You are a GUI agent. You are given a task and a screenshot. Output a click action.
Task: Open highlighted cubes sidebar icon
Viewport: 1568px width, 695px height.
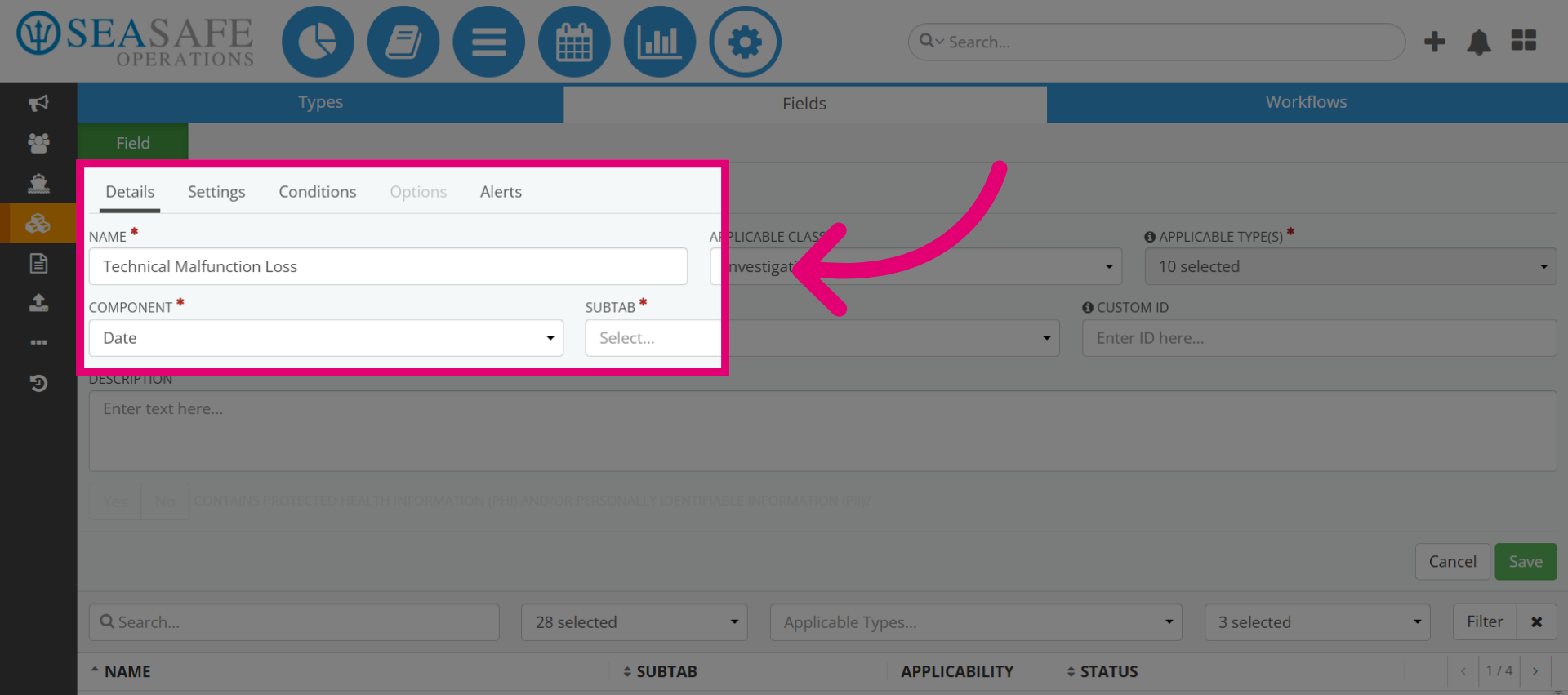click(x=38, y=223)
